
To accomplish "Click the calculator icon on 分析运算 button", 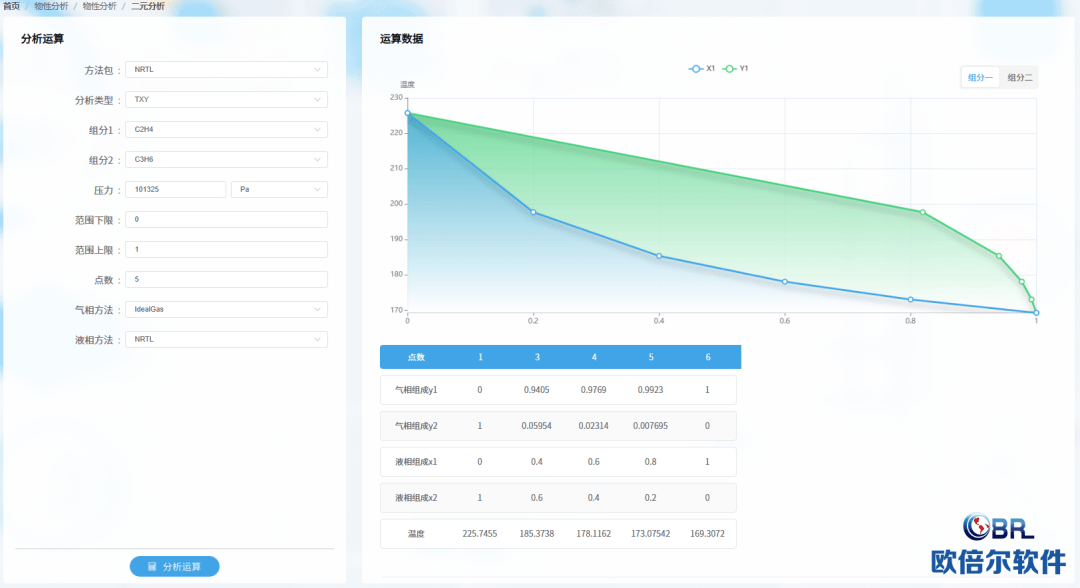I will click(152, 567).
